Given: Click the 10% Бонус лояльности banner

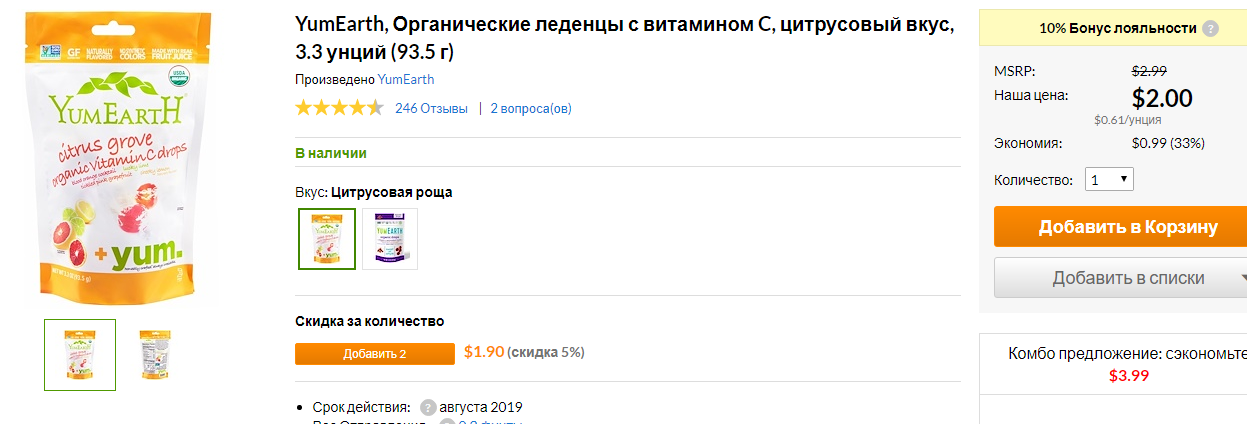Looking at the screenshot, I should click(1113, 28).
